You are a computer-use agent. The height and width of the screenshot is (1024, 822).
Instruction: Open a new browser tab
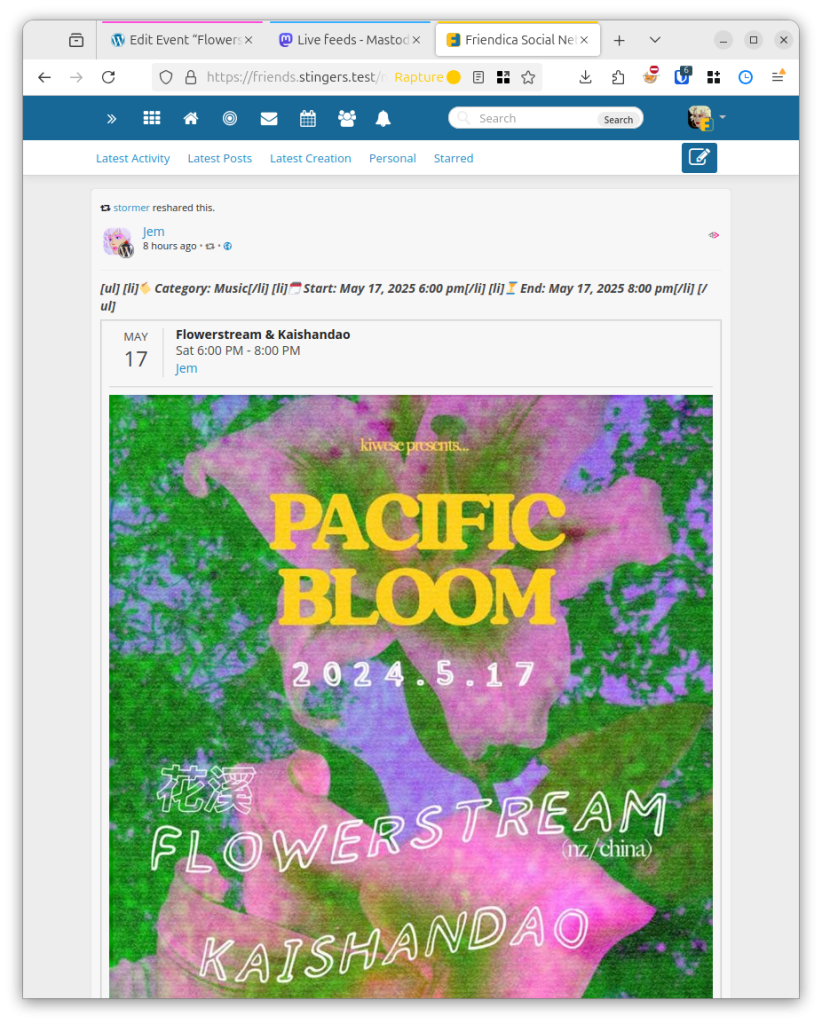coord(620,40)
